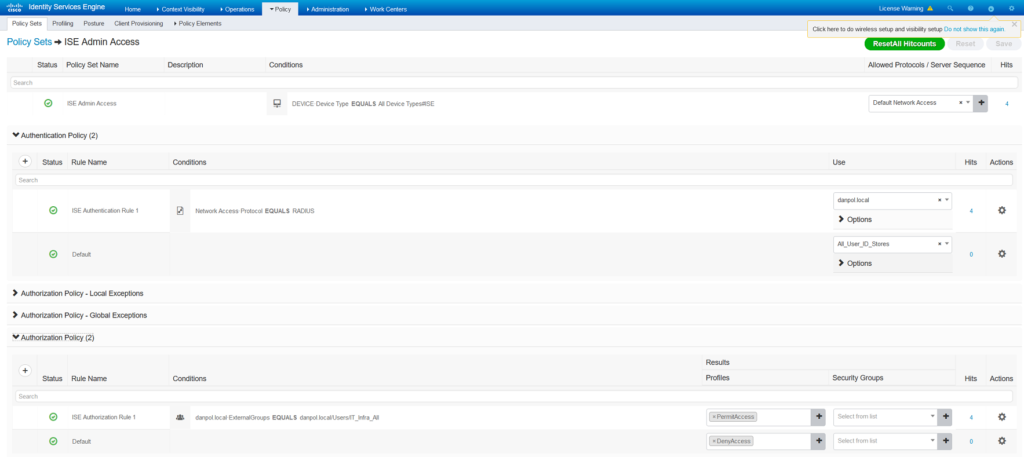Open the Work Centers menu
The image size is (1024, 457).
385,9
